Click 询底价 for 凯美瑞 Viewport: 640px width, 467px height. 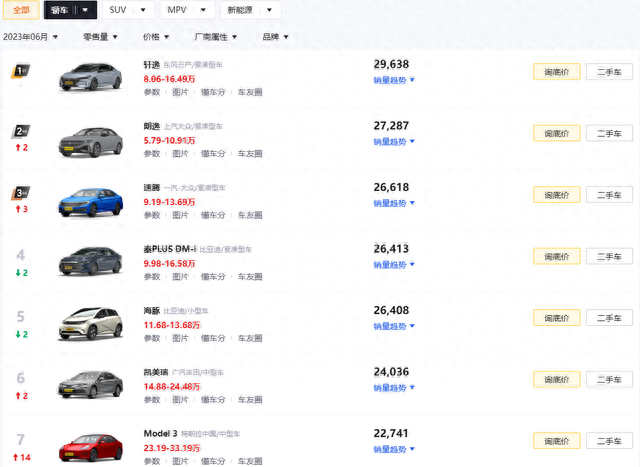coord(556,379)
